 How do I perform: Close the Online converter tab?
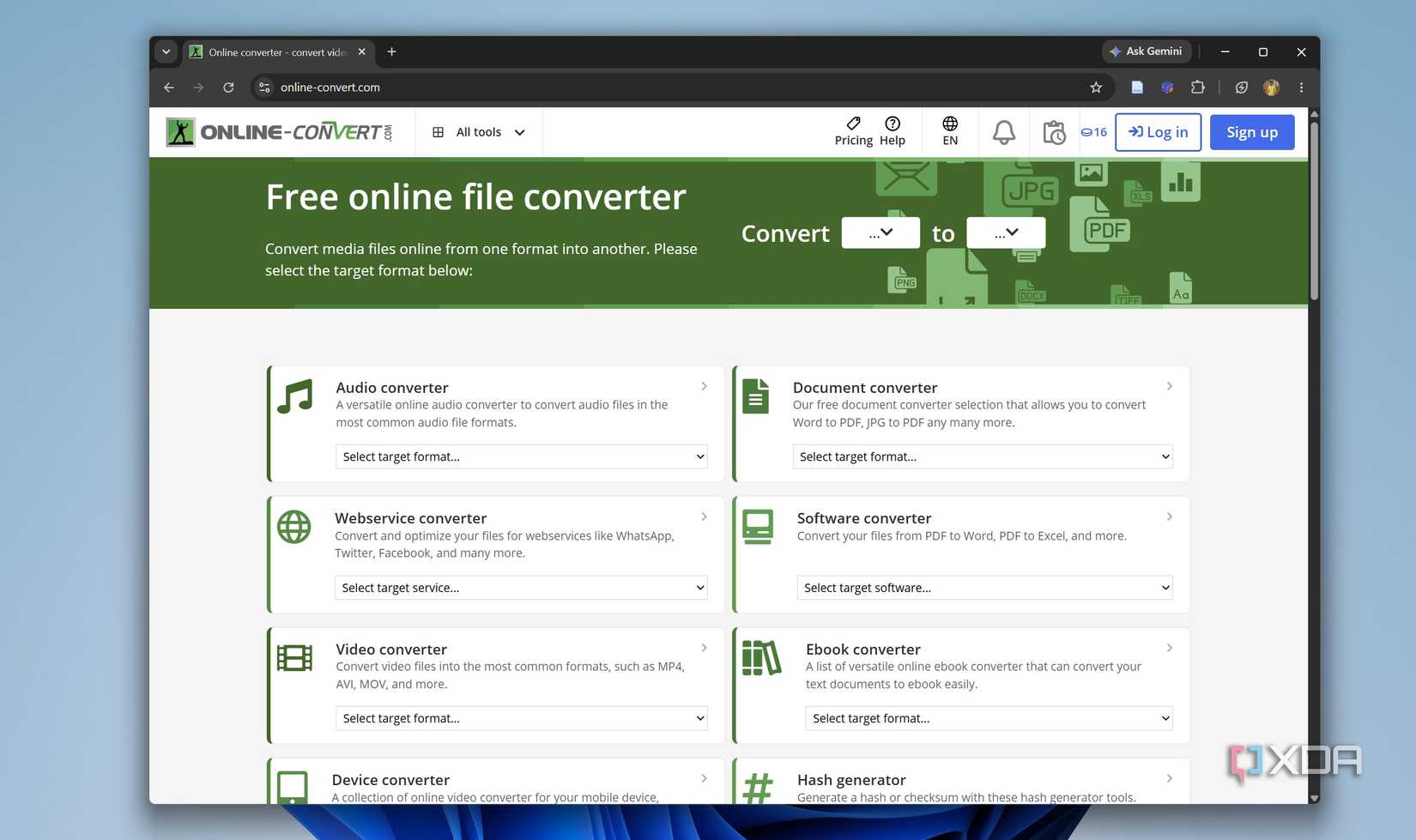click(x=362, y=51)
